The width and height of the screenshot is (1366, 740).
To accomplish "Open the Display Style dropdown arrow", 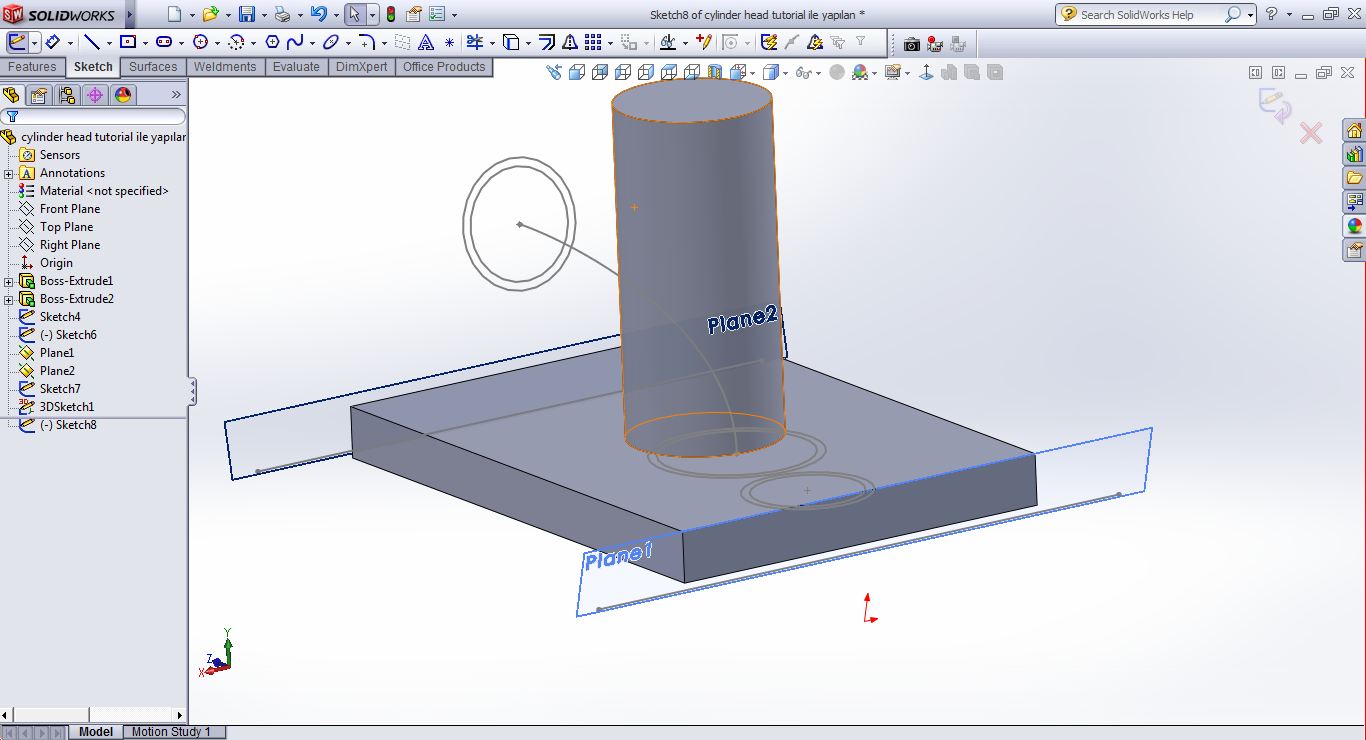I will coord(786,73).
